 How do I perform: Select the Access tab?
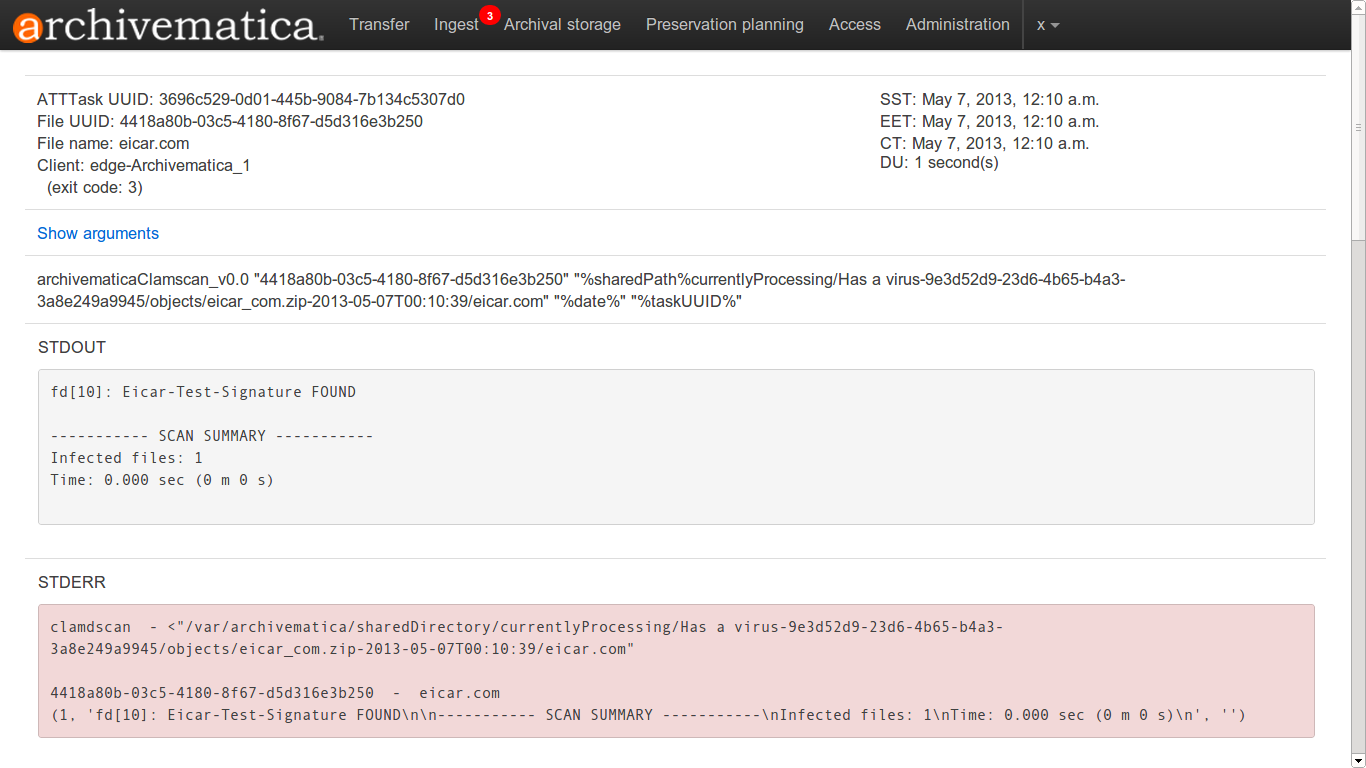(x=854, y=25)
